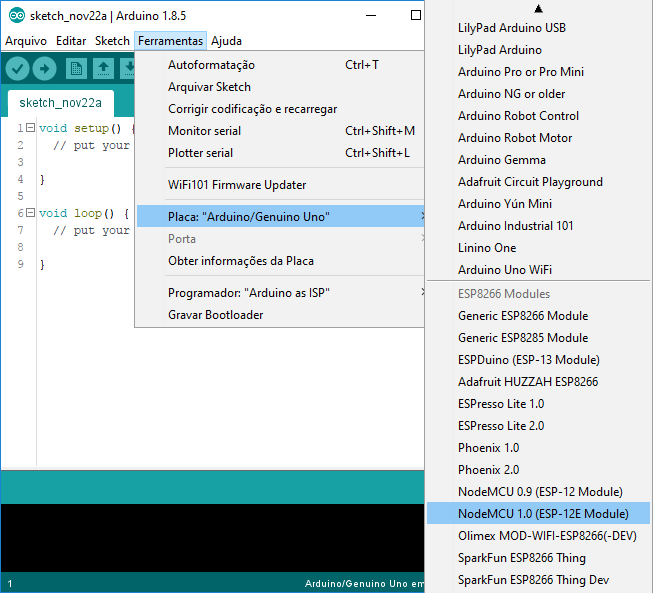Select Arduino Industrial 101
Image resolution: width=653 pixels, height=593 pixels.
(538, 226)
